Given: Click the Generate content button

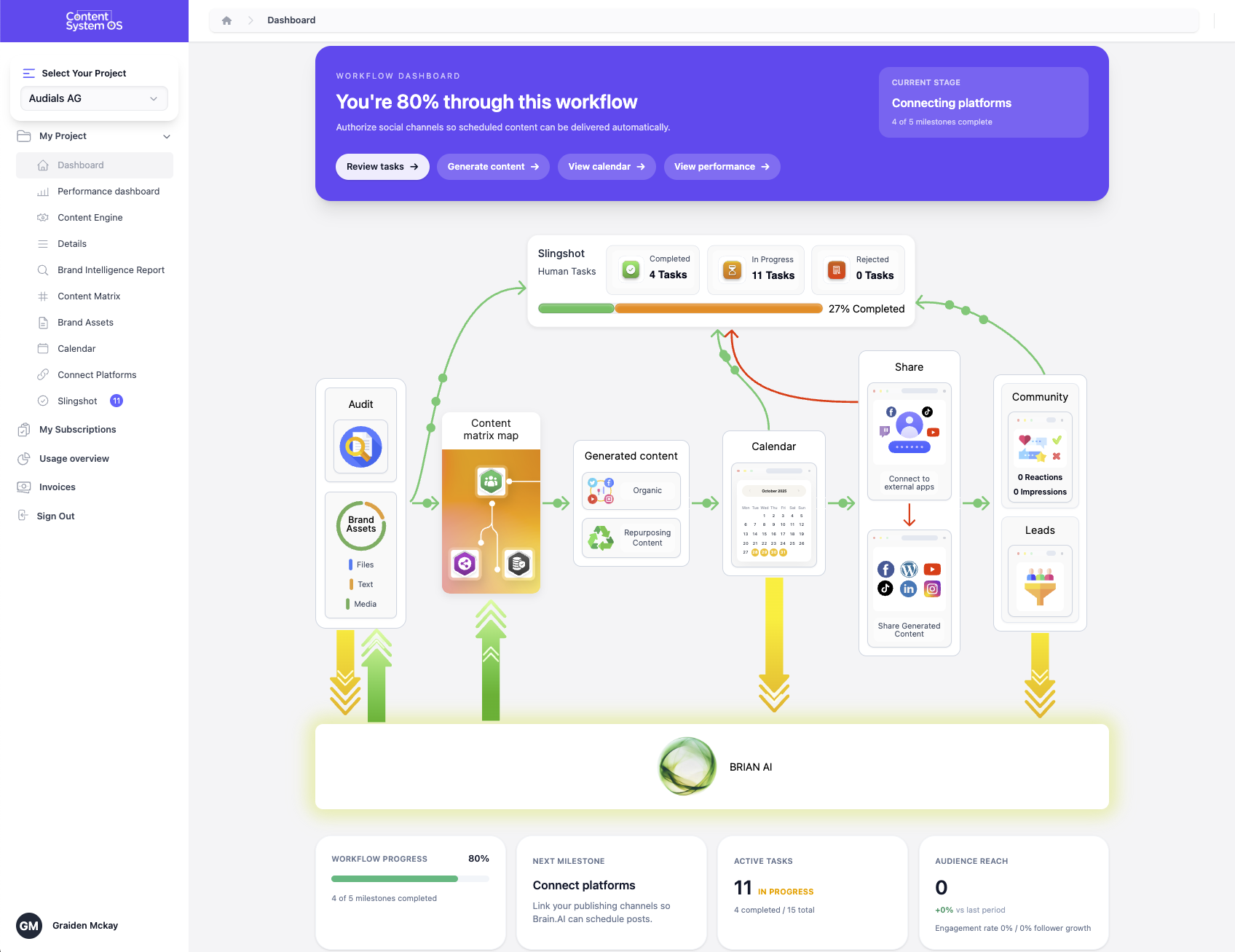Looking at the screenshot, I should (x=493, y=167).
